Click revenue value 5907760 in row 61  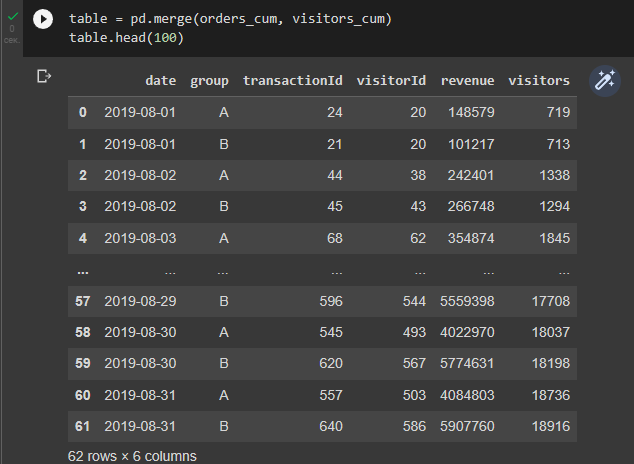pyautogui.click(x=467, y=426)
